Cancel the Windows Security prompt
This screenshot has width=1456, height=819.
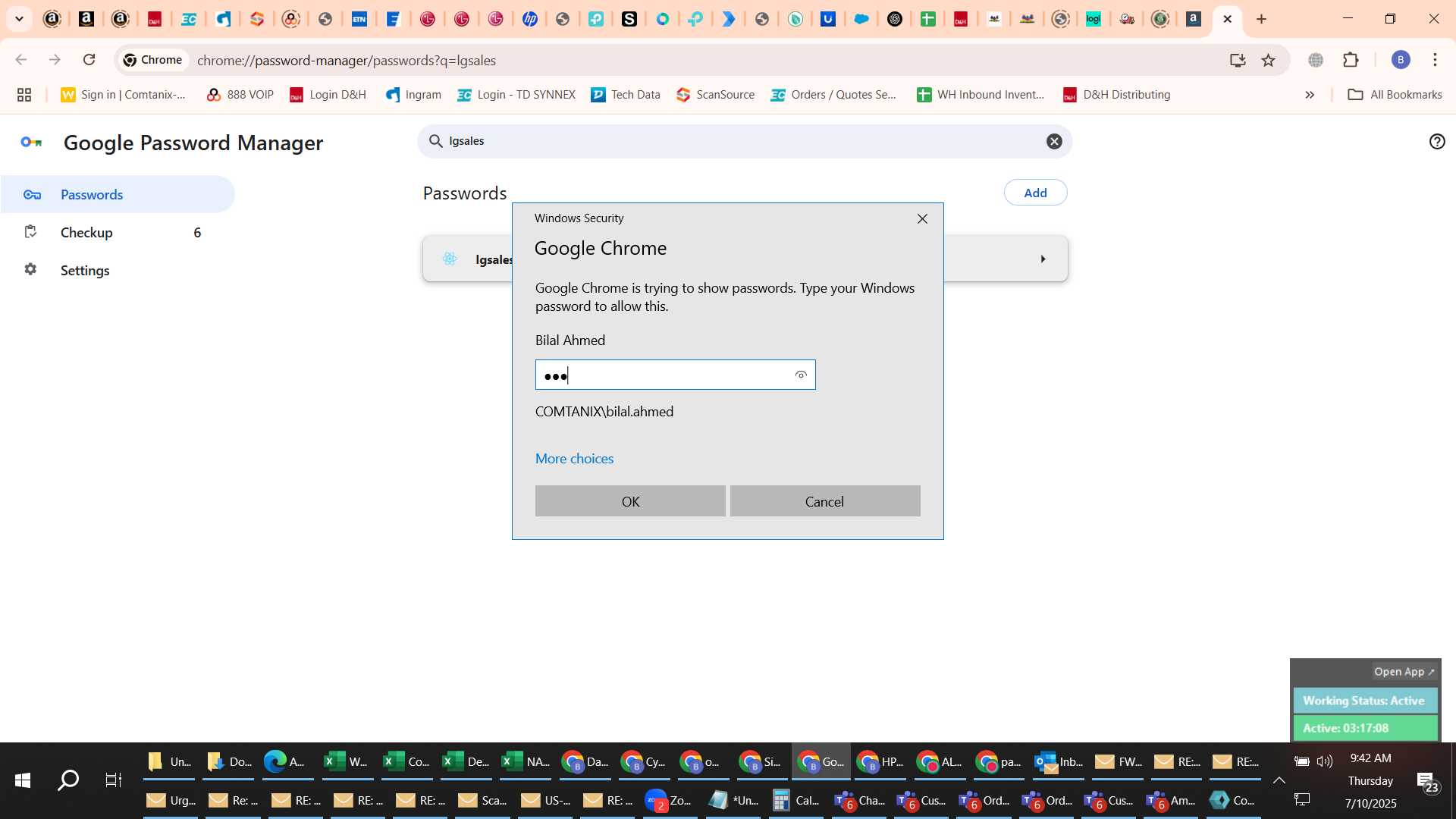click(825, 501)
